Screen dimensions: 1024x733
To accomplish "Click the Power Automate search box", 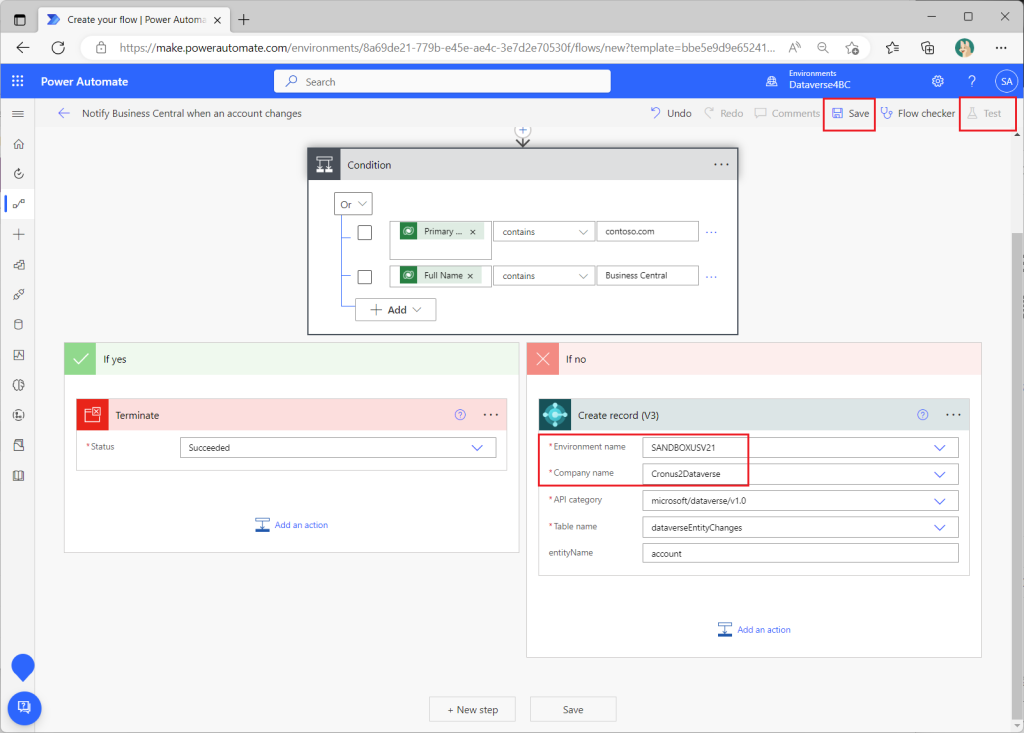I will point(442,81).
